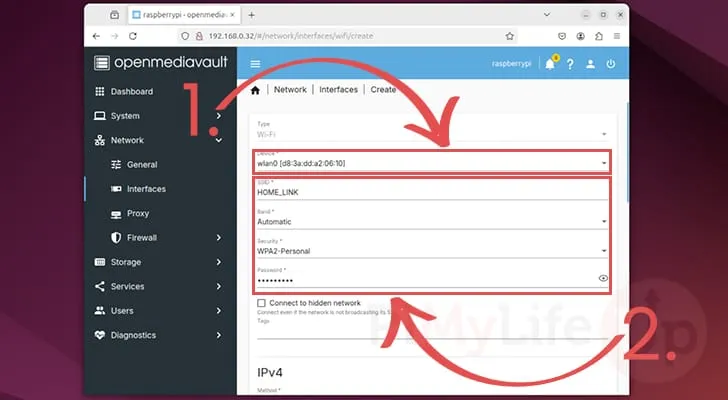
Task: Open the Security dropdown WPA2-Personal
Action: (x=432, y=251)
